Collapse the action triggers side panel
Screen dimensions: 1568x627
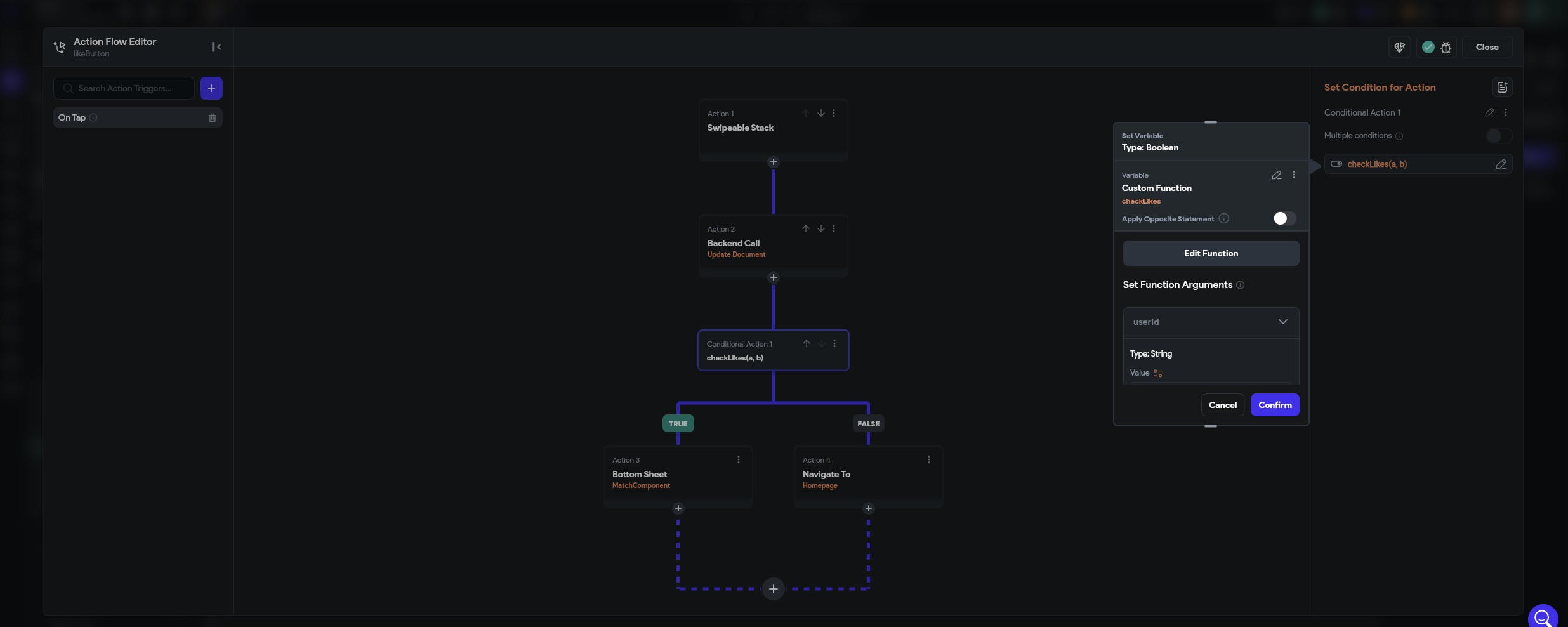(x=216, y=47)
